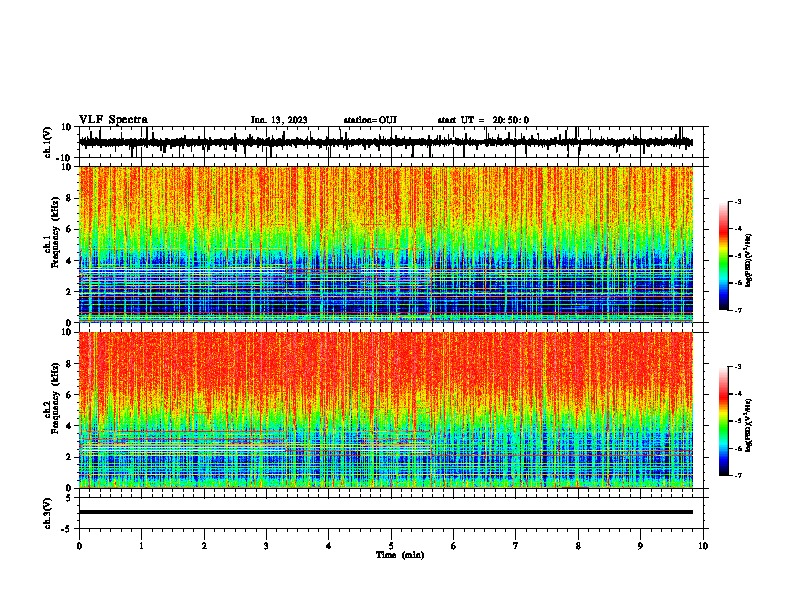Click the ch.2 frequency spectrogram panel

click(x=385, y=410)
